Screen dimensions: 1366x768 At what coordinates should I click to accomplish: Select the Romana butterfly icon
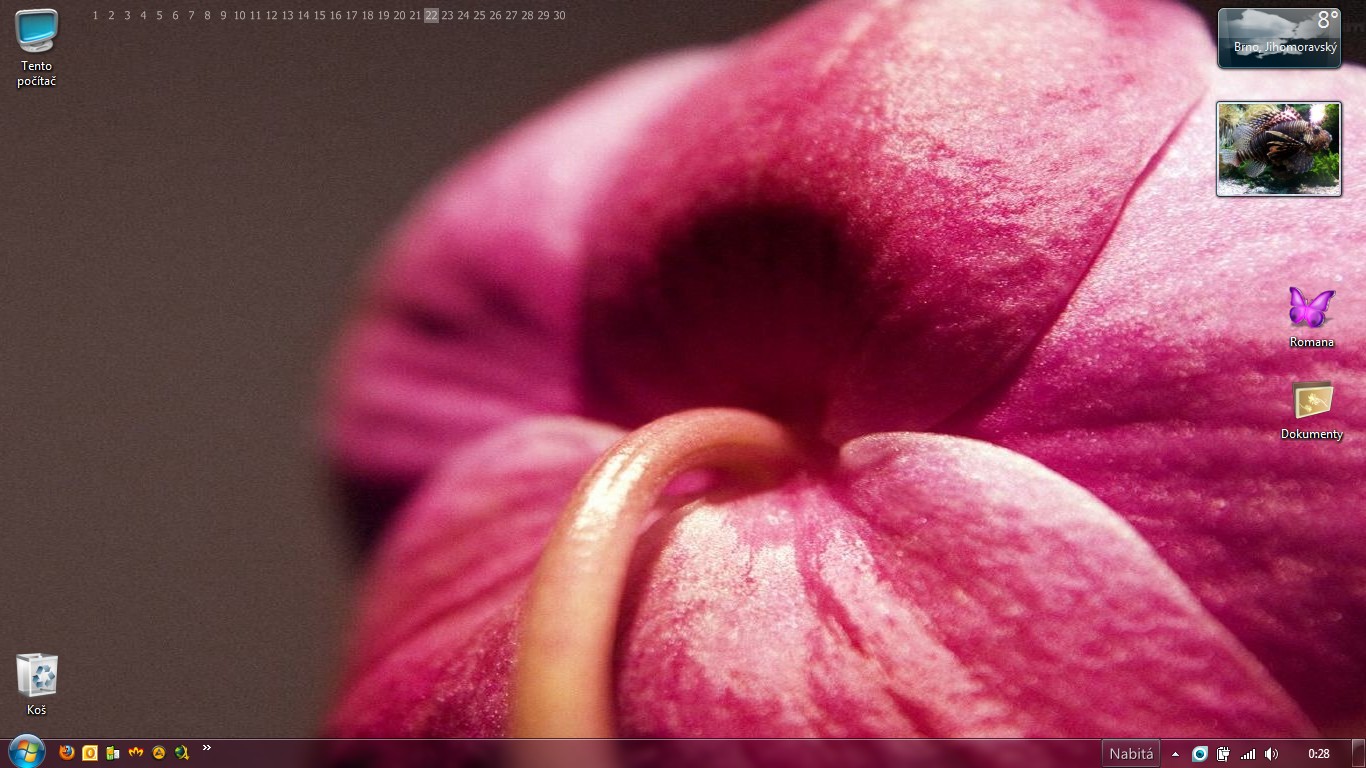point(1311,317)
